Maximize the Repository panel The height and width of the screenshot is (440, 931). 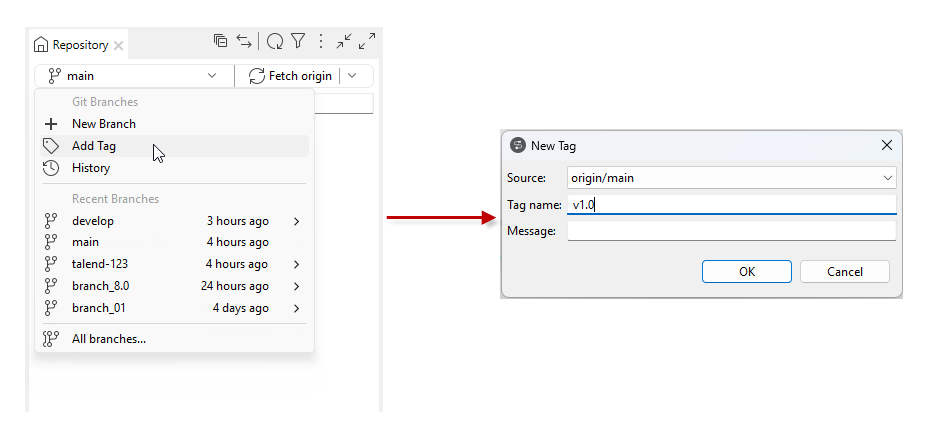coord(367,41)
